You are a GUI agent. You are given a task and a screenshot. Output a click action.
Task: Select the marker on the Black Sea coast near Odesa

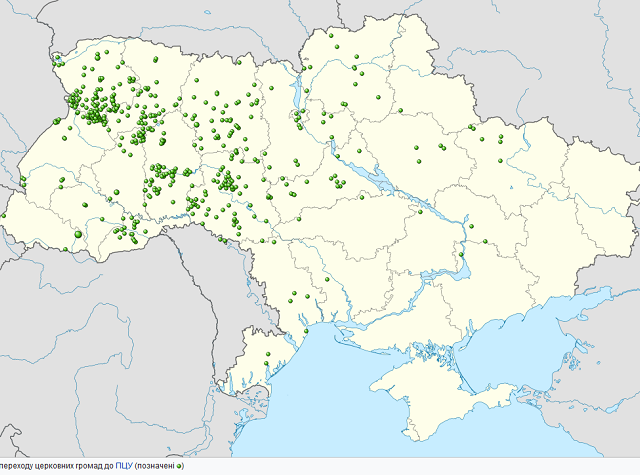click(x=307, y=331)
